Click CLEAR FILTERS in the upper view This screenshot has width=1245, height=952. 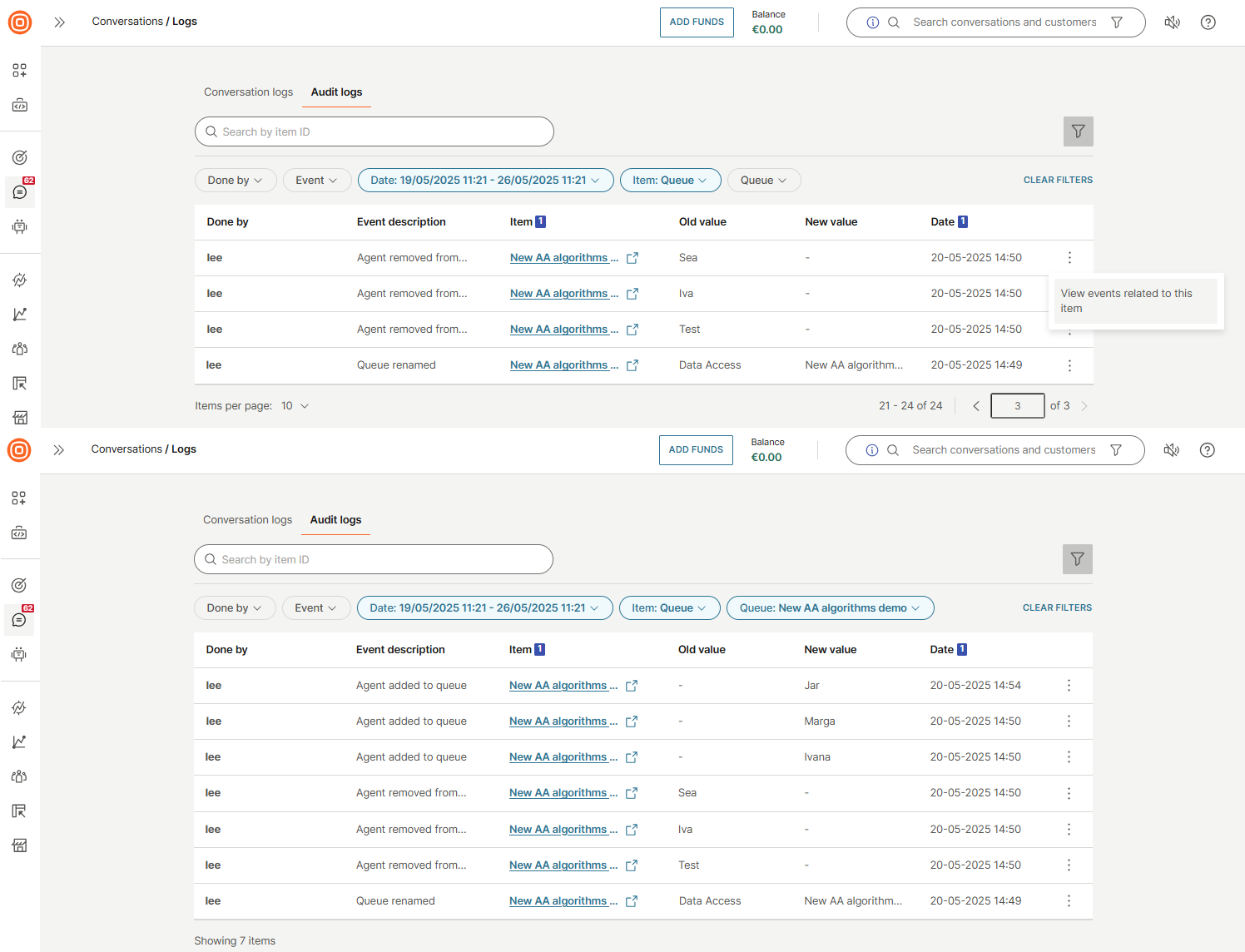pos(1058,180)
